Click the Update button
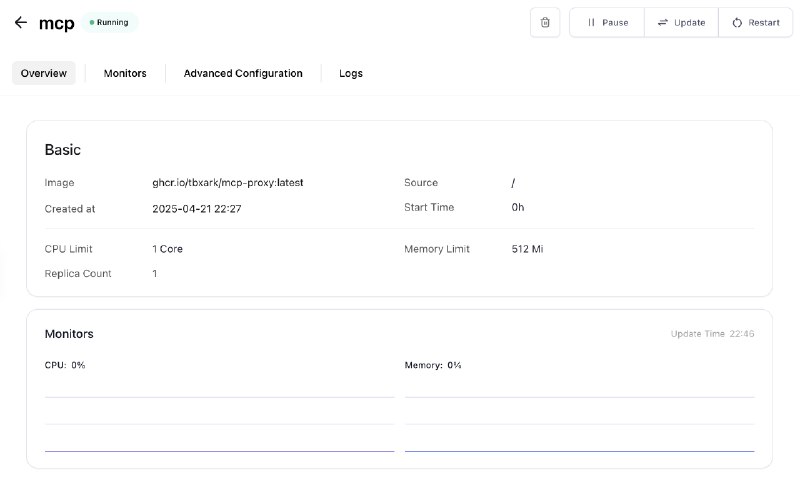This screenshot has width=800, height=479. click(681, 22)
